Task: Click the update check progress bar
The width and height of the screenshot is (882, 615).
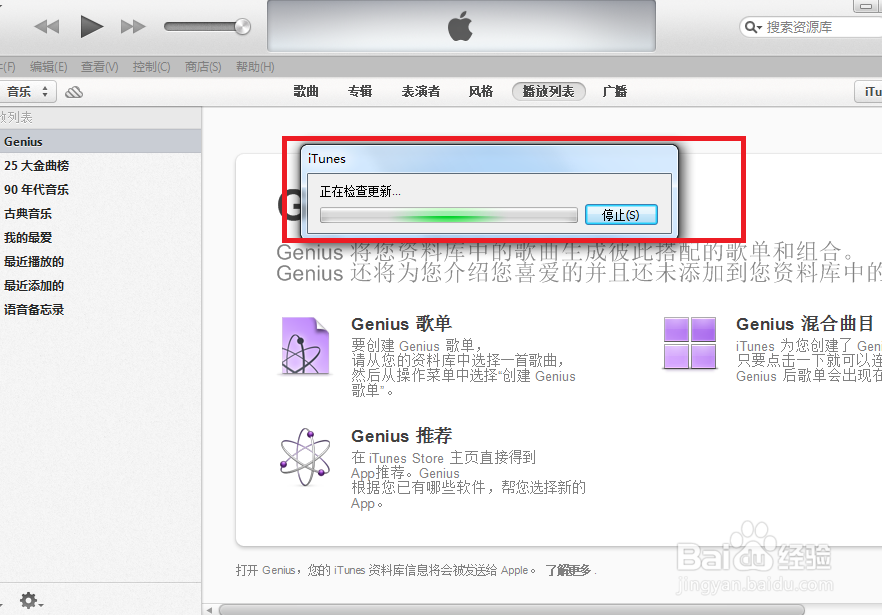Action: 449,216
